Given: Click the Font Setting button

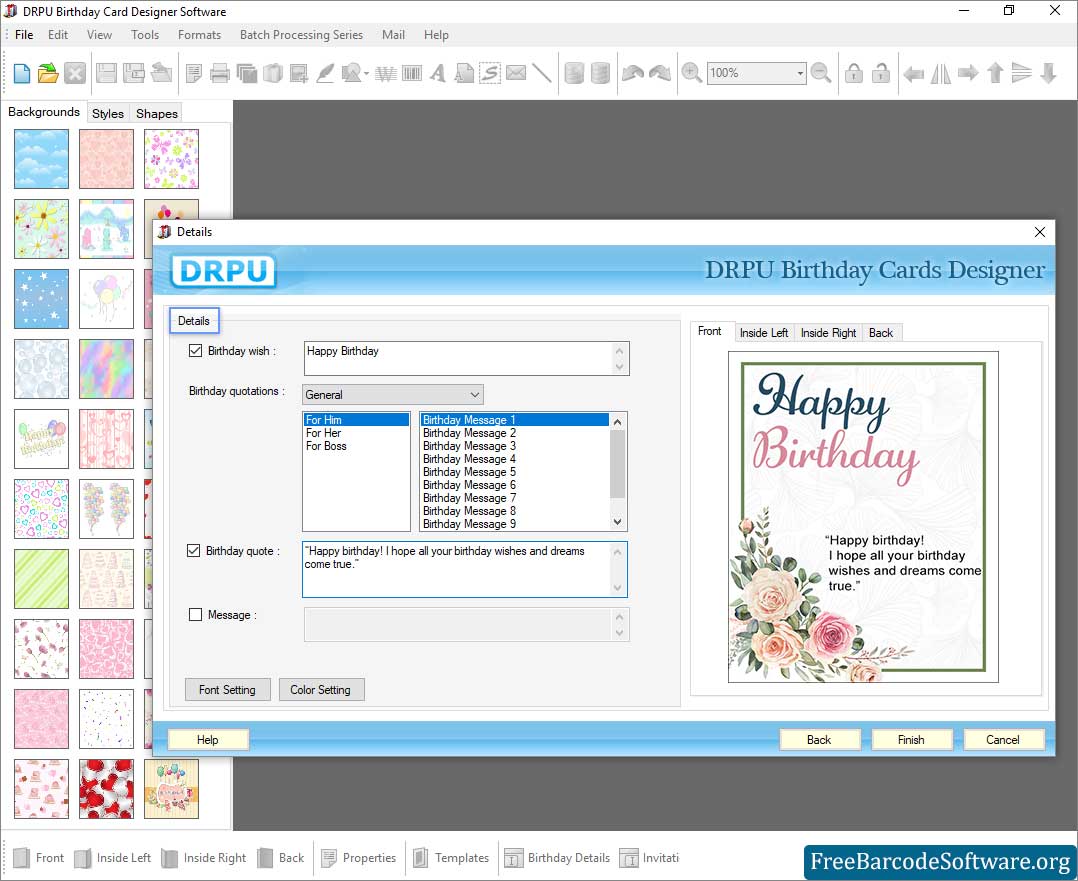Looking at the screenshot, I should [228, 690].
